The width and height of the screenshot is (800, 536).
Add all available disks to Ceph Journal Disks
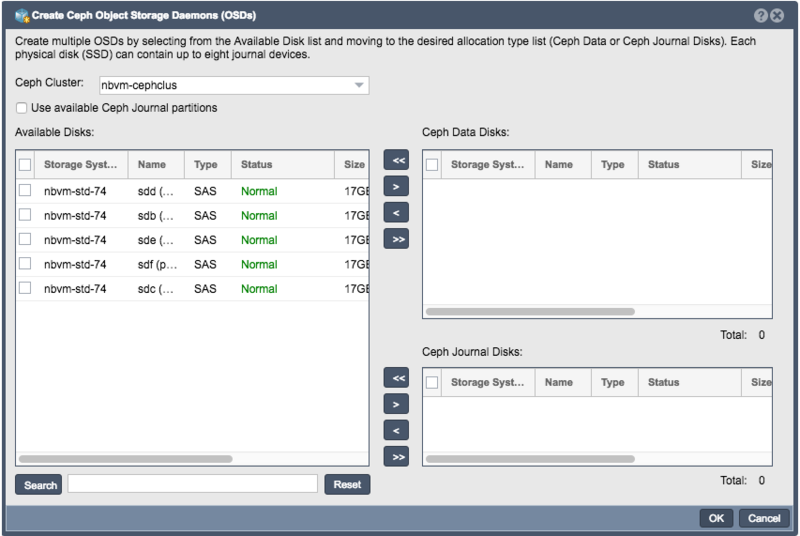pos(396,457)
